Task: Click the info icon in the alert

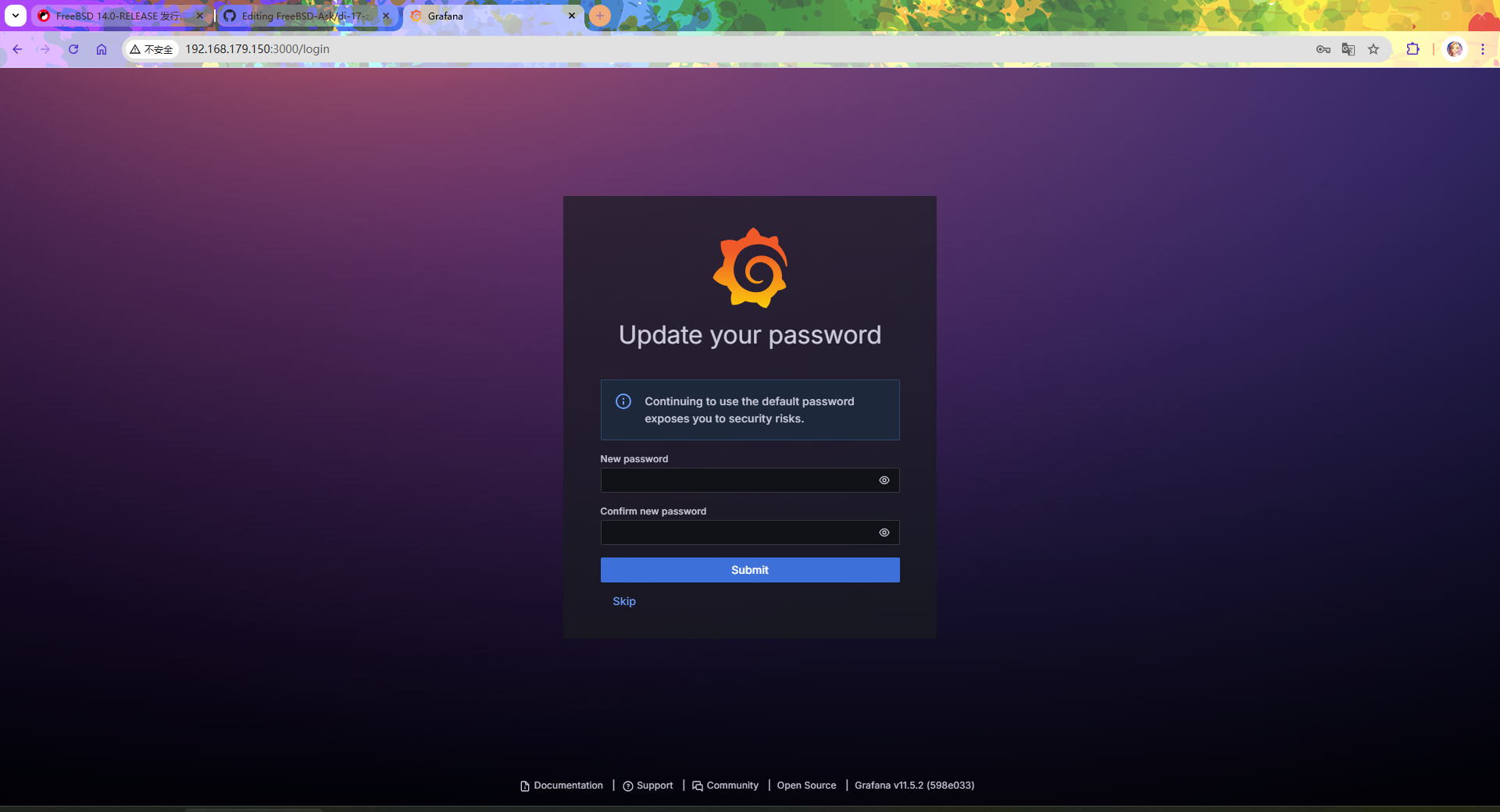Action: pos(623,401)
